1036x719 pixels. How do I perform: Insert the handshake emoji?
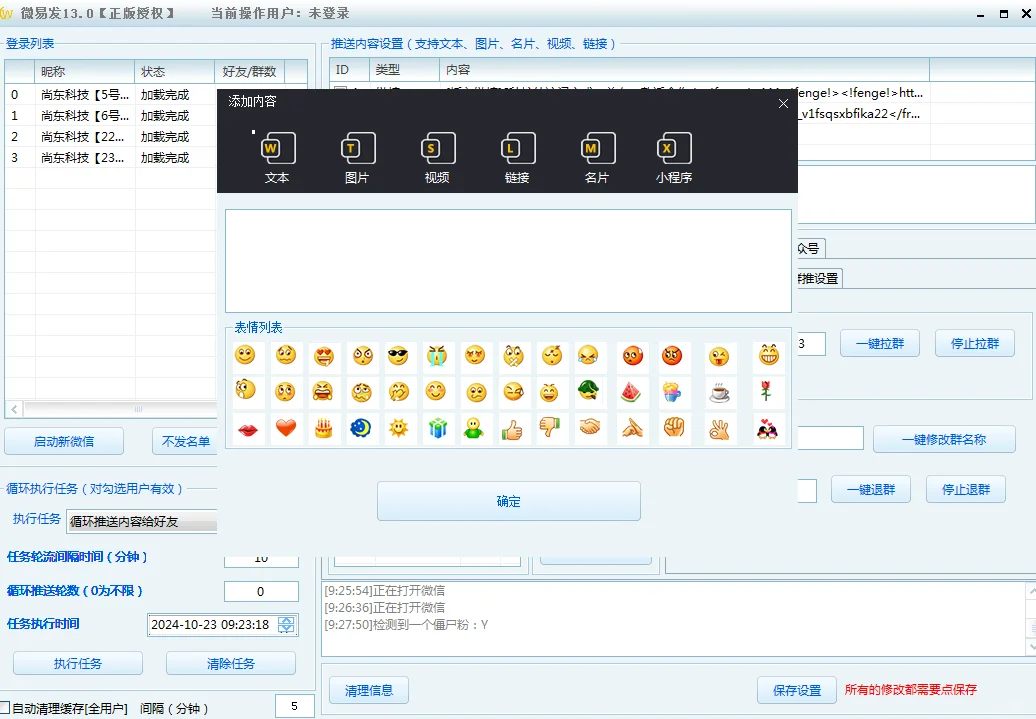point(589,428)
